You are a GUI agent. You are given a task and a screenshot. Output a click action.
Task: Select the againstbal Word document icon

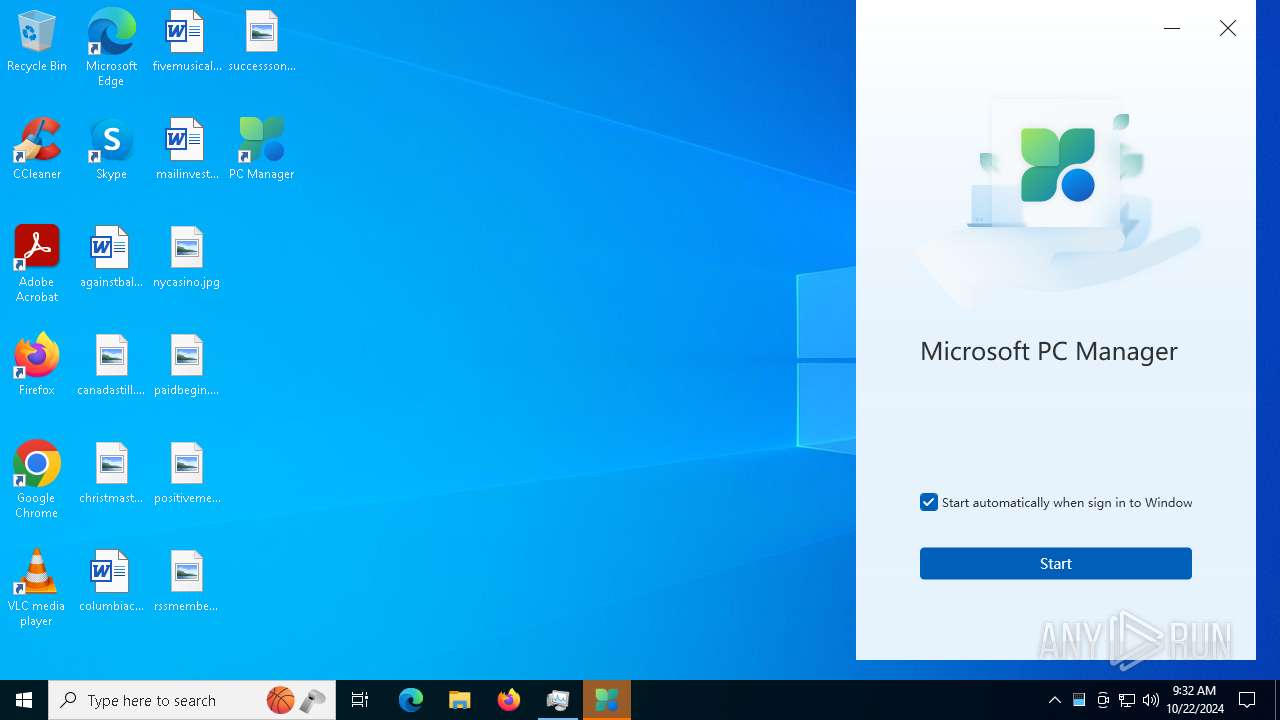[111, 258]
